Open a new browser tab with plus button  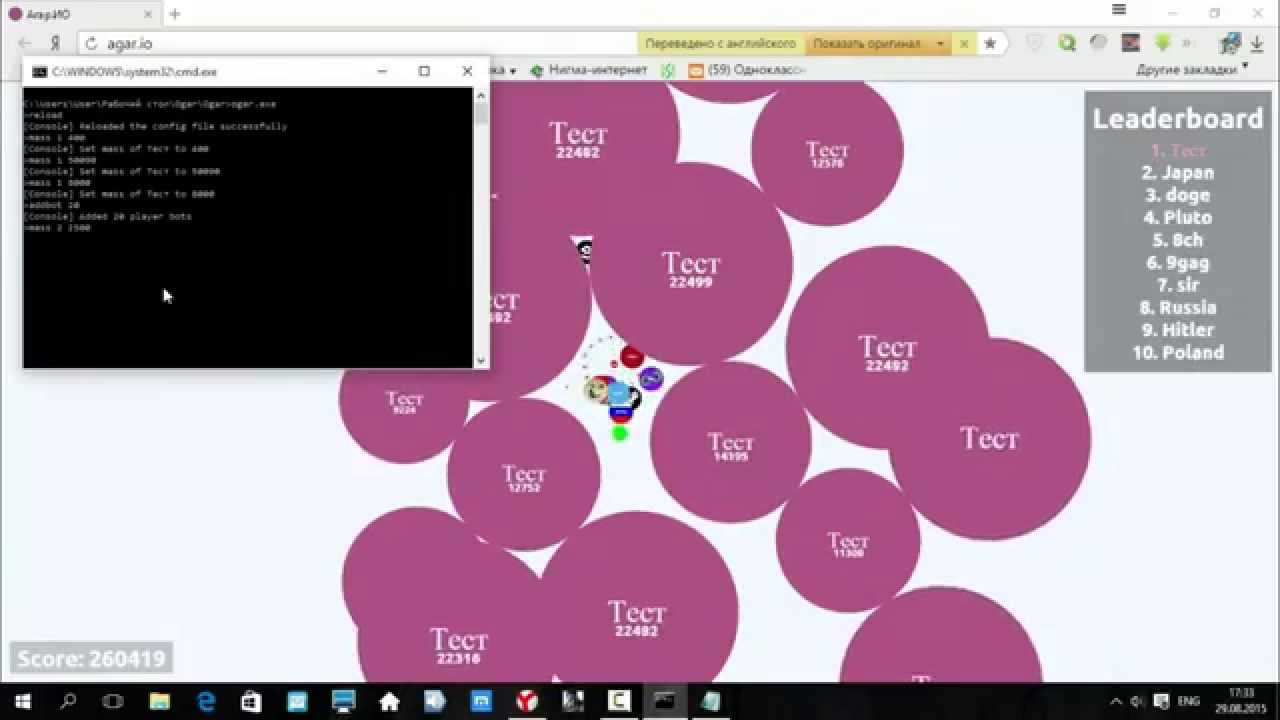click(x=175, y=14)
